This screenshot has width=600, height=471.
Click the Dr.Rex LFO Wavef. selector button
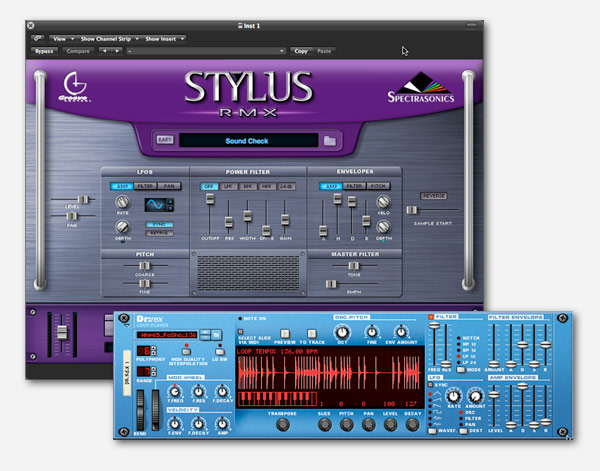(x=432, y=431)
